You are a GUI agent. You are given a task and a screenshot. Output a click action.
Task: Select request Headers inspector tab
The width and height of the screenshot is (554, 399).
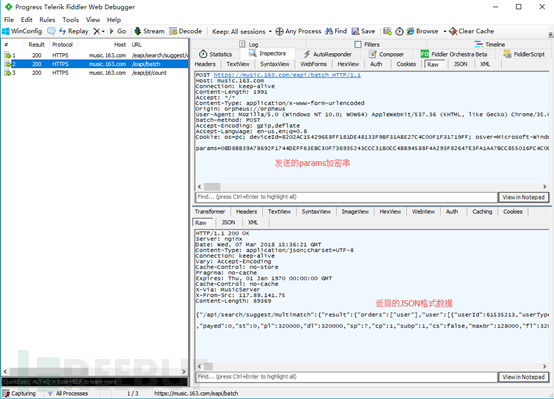click(205, 64)
